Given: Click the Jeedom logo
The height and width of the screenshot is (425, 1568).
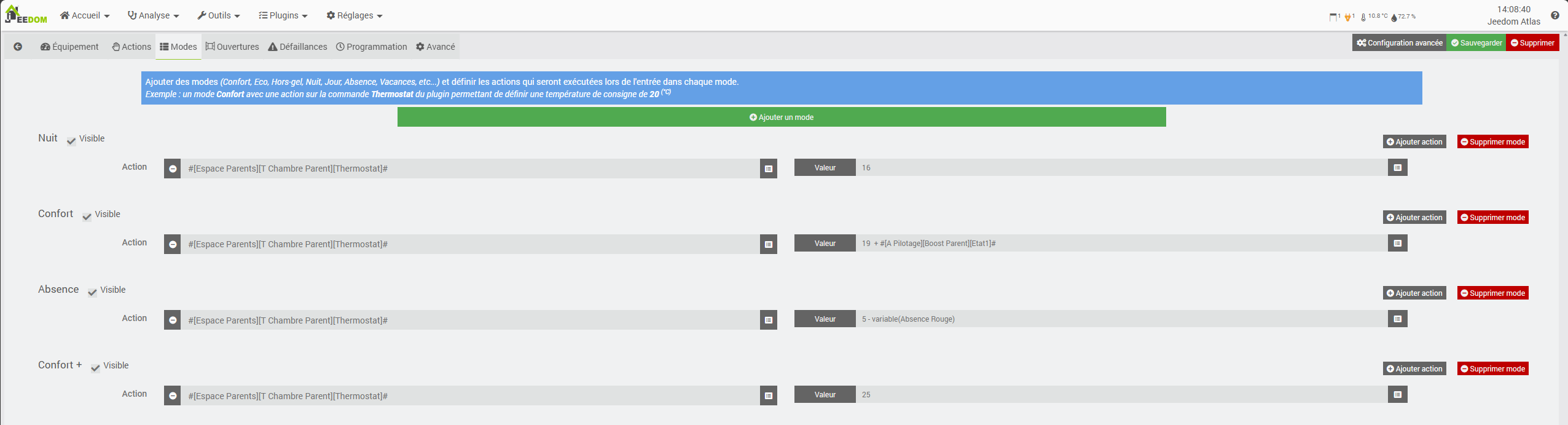Looking at the screenshot, I should tap(26, 15).
